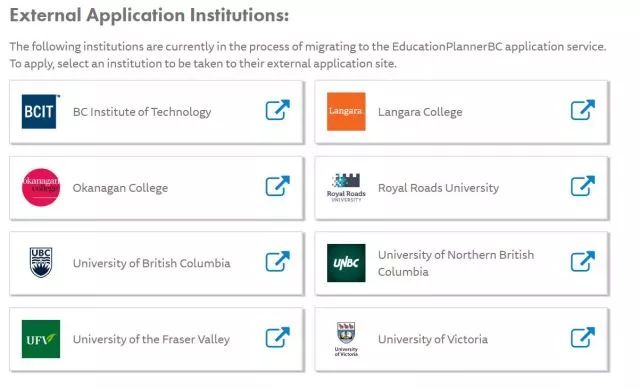Viewport: 640px width, 389px height.
Task: Click the University of Victoria crest logo
Action: 346,339
